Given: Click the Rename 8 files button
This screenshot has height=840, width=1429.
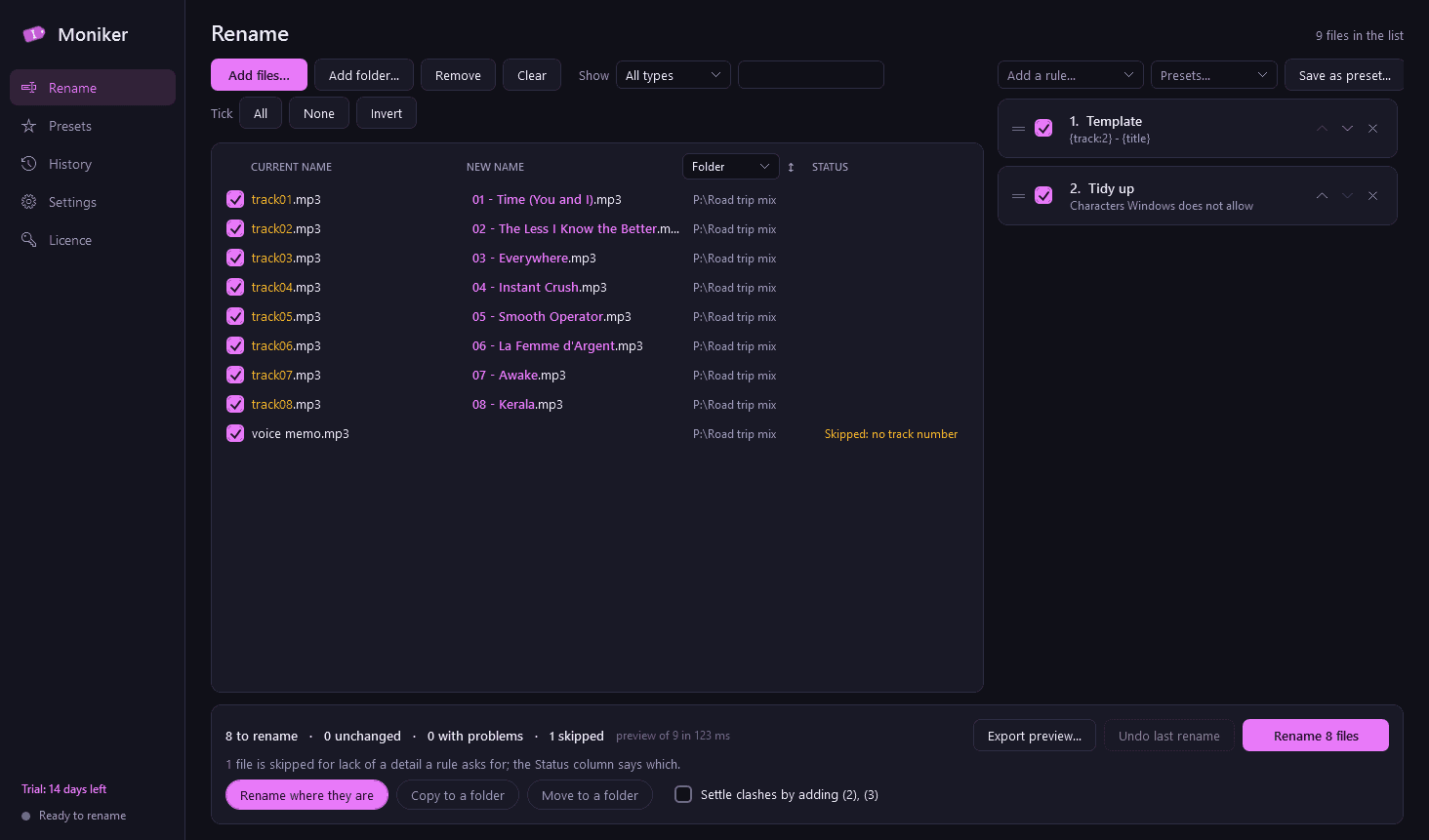Looking at the screenshot, I should [1316, 736].
